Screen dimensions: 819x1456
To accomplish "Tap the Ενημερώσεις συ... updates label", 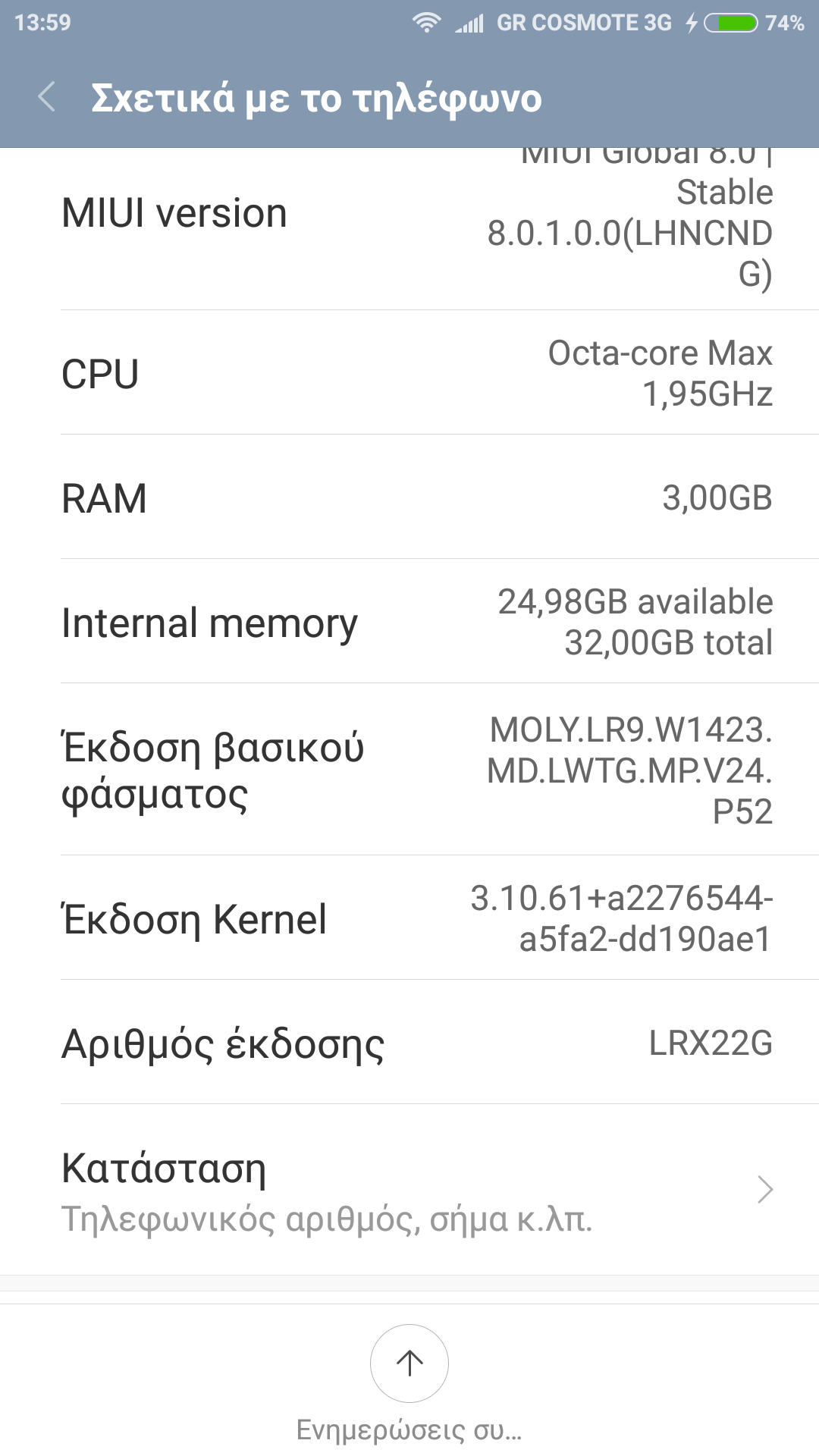I will point(409,1429).
